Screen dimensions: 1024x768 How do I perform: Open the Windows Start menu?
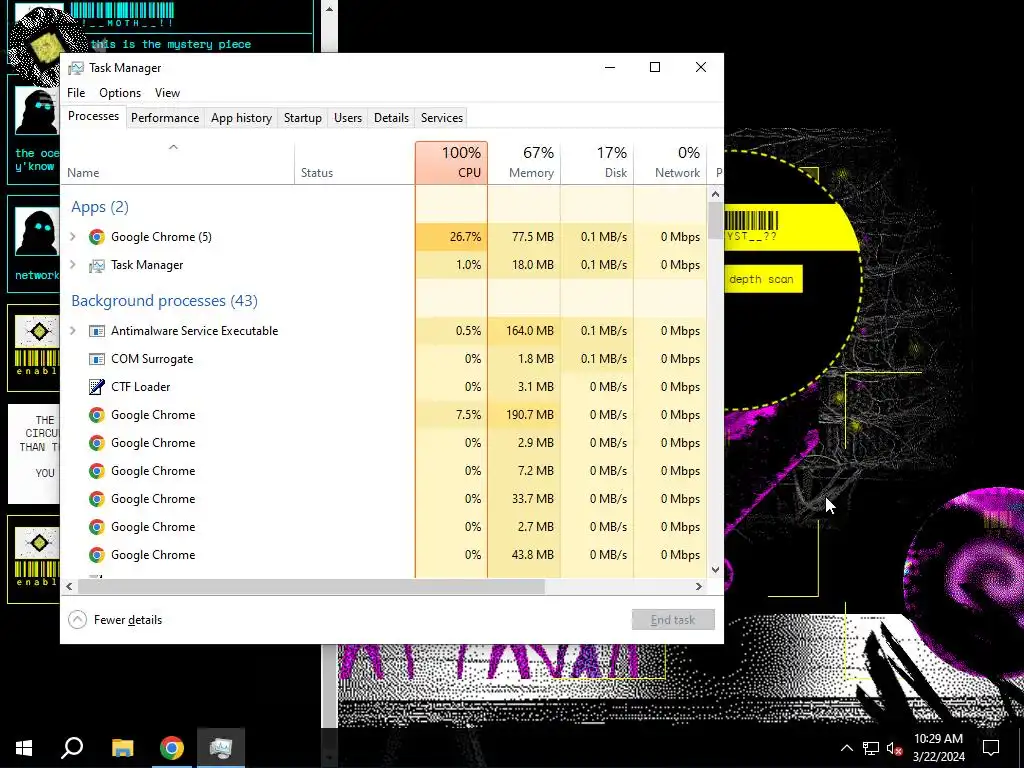click(x=24, y=748)
